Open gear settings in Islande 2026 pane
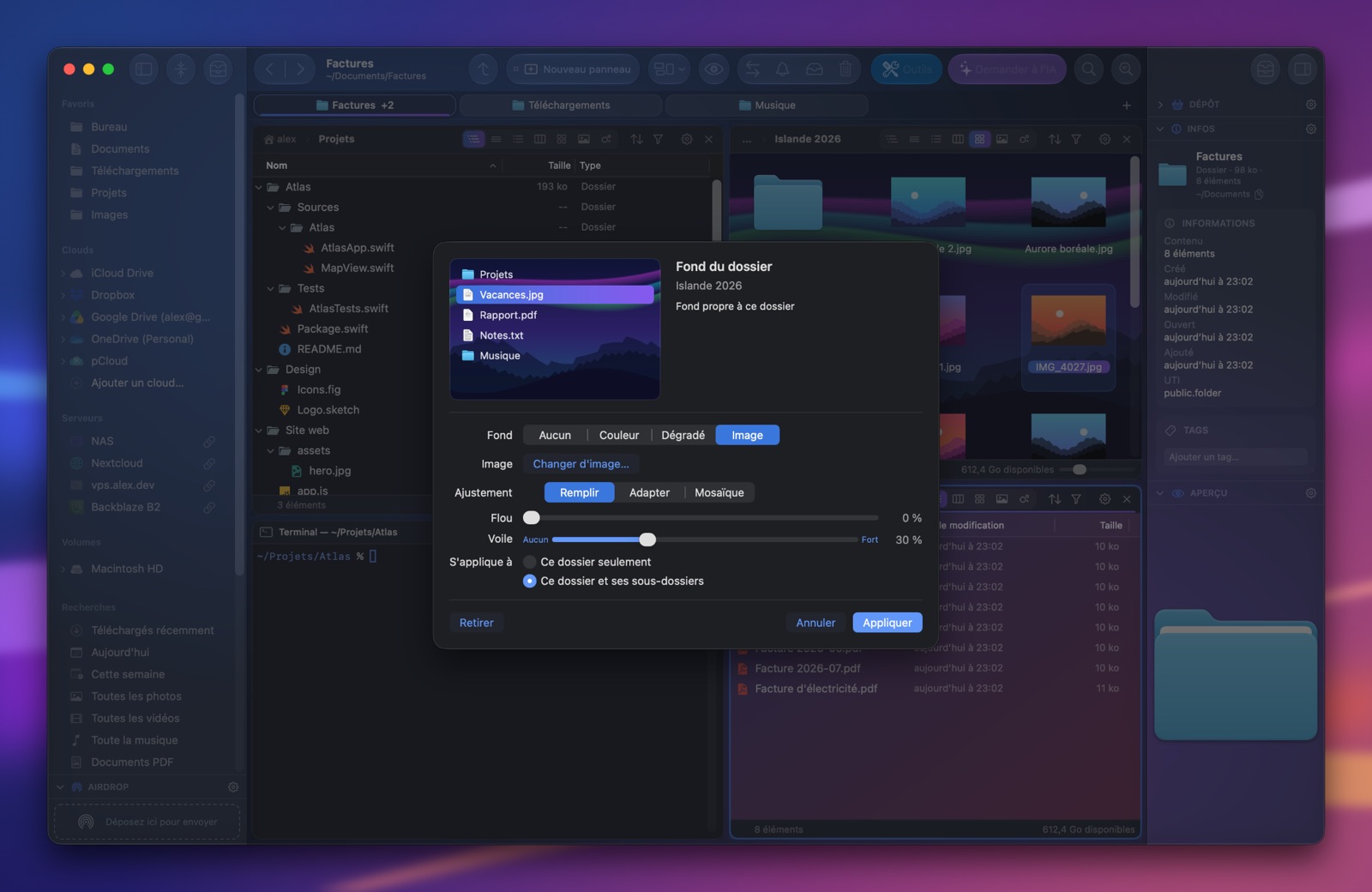The height and width of the screenshot is (892, 1372). point(1104,139)
